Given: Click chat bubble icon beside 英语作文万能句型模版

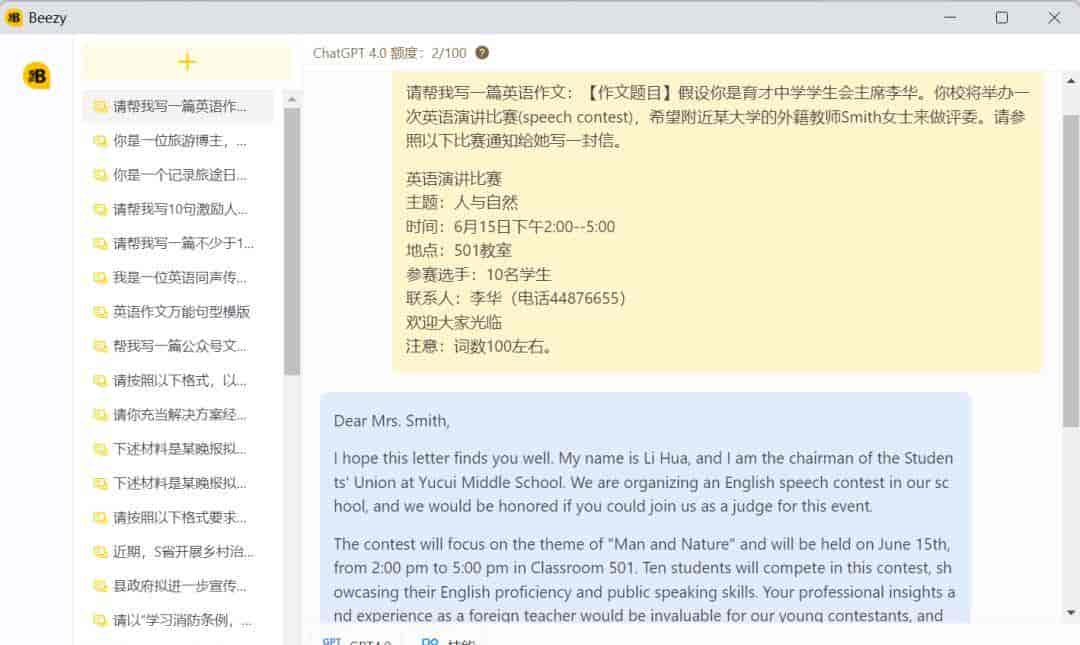Looking at the screenshot, I should [x=99, y=310].
